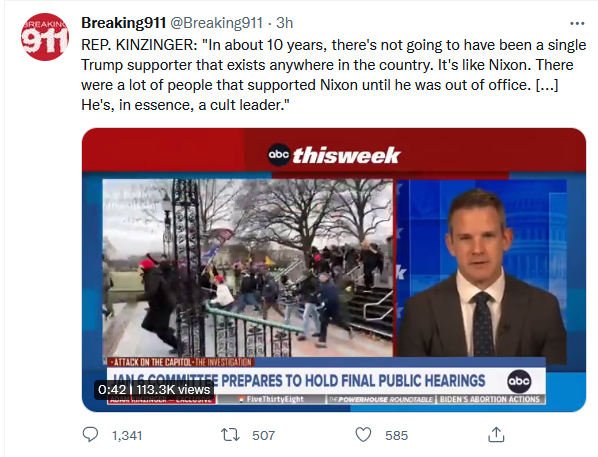Play the ABC This Week video
This screenshot has width=598, height=457.
334,270
